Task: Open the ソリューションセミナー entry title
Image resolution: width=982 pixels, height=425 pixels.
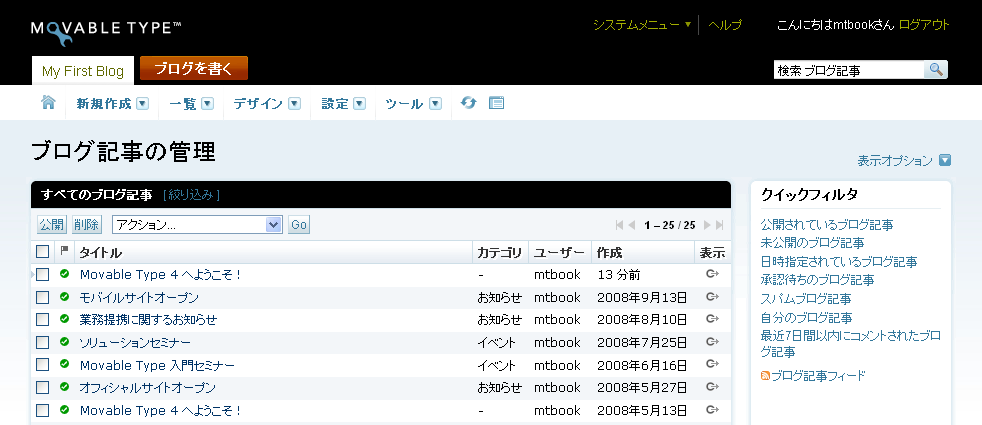Action: pos(135,342)
